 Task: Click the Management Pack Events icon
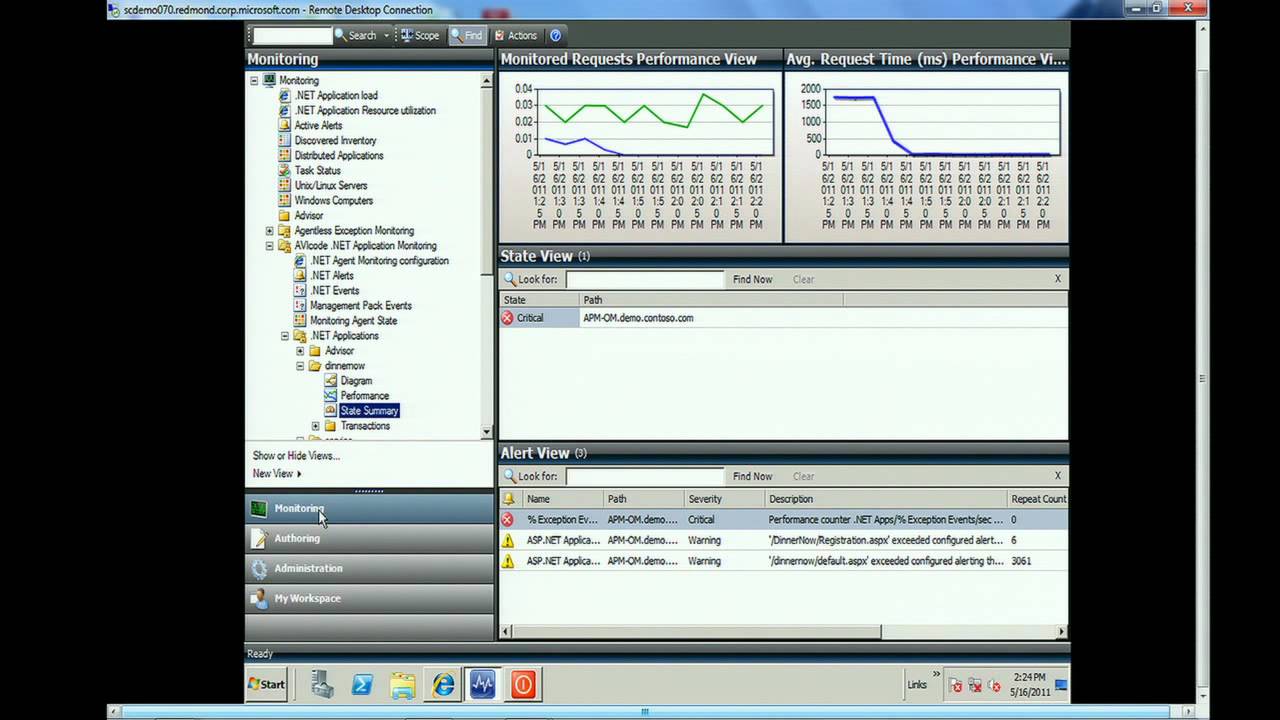click(300, 305)
